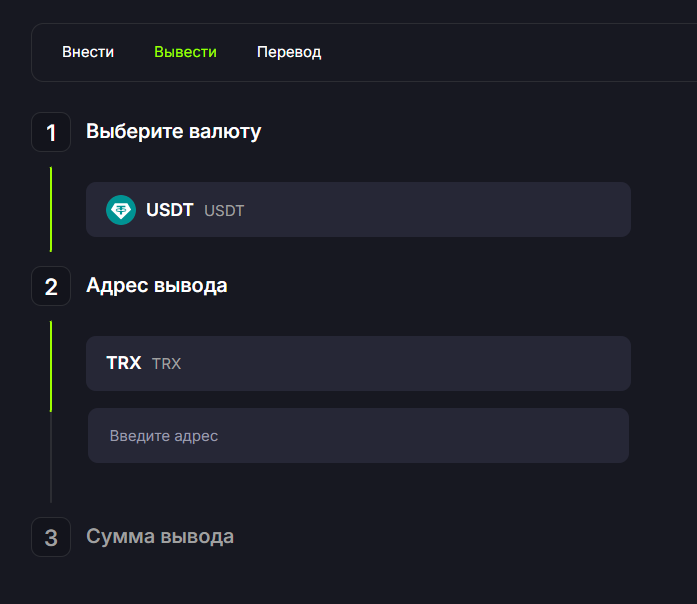Click the step 2 number badge
Screen dimensions: 697x604
pyautogui.click(x=51, y=286)
